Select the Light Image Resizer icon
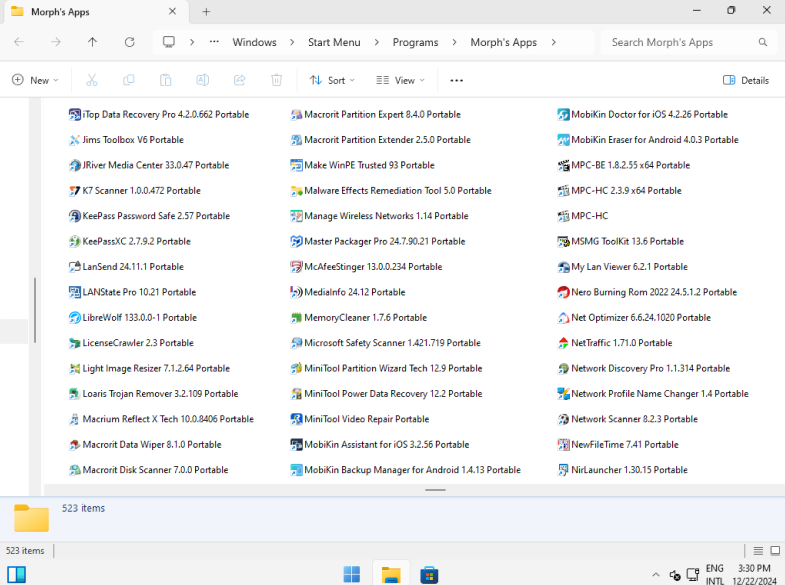The image size is (785, 585). (x=75, y=369)
